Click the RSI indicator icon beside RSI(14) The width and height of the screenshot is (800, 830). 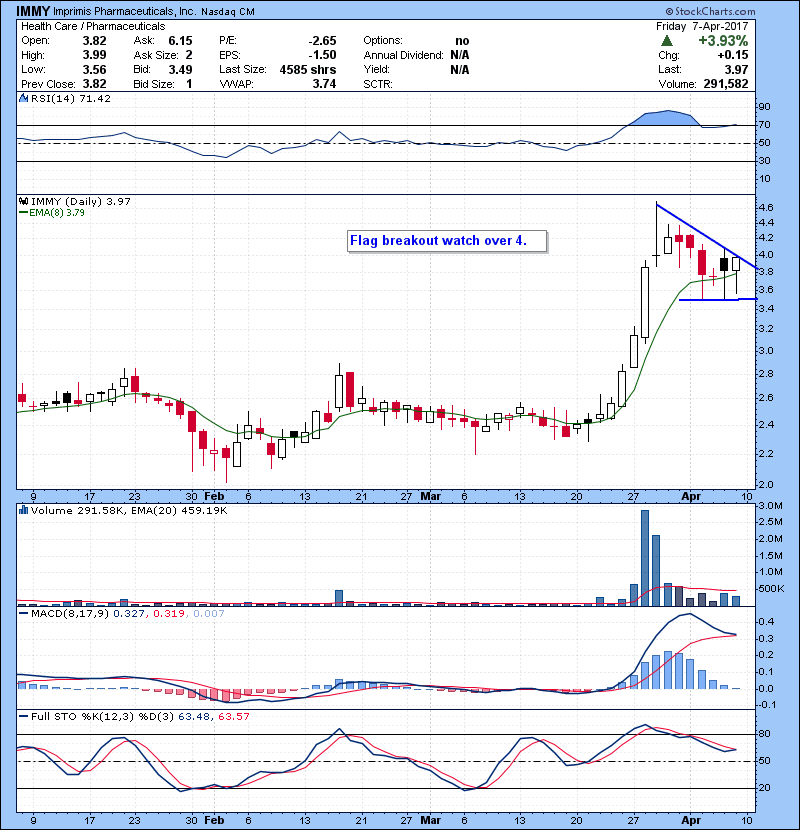pos(23,98)
